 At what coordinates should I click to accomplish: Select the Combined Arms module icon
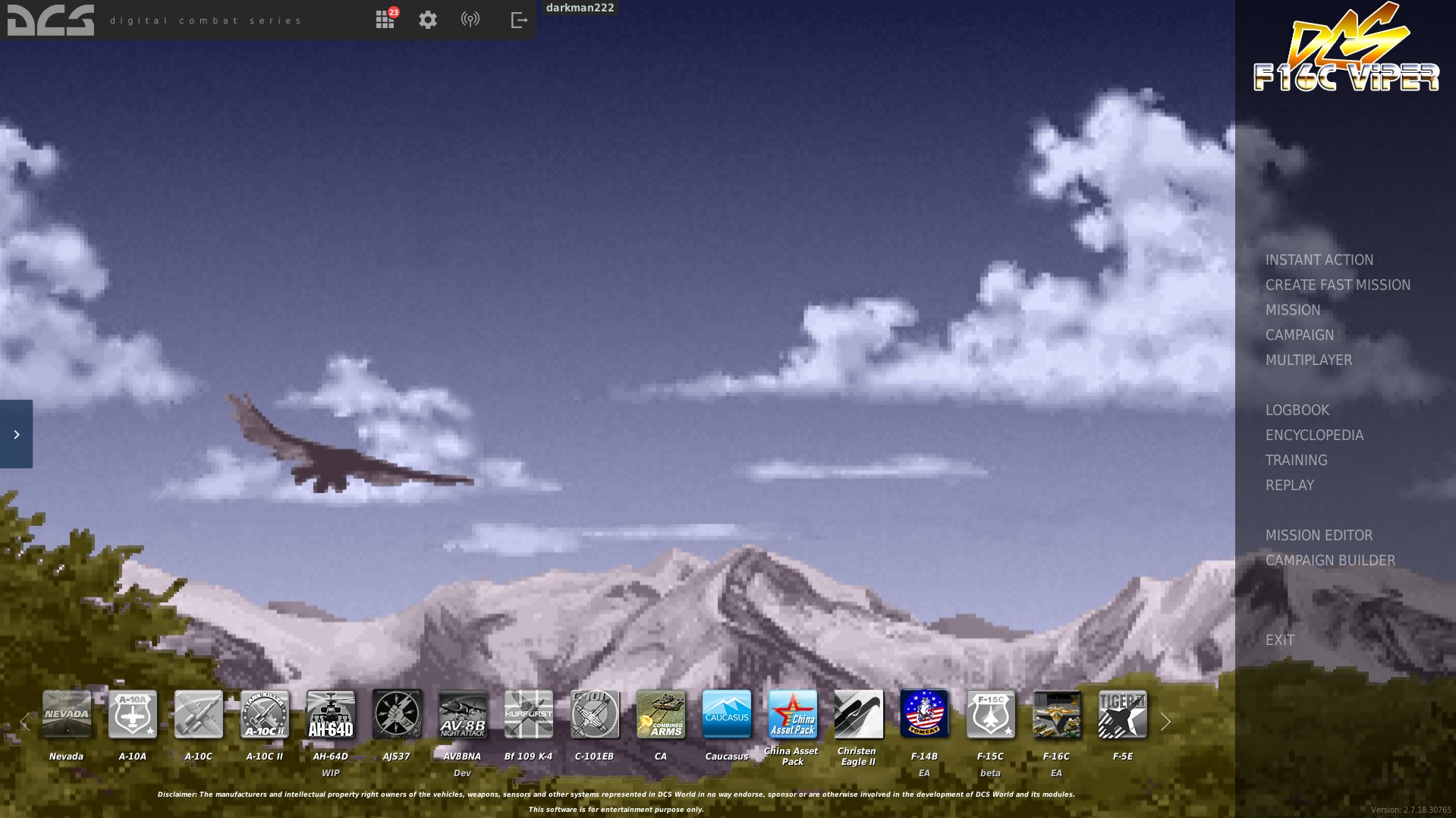coord(660,714)
